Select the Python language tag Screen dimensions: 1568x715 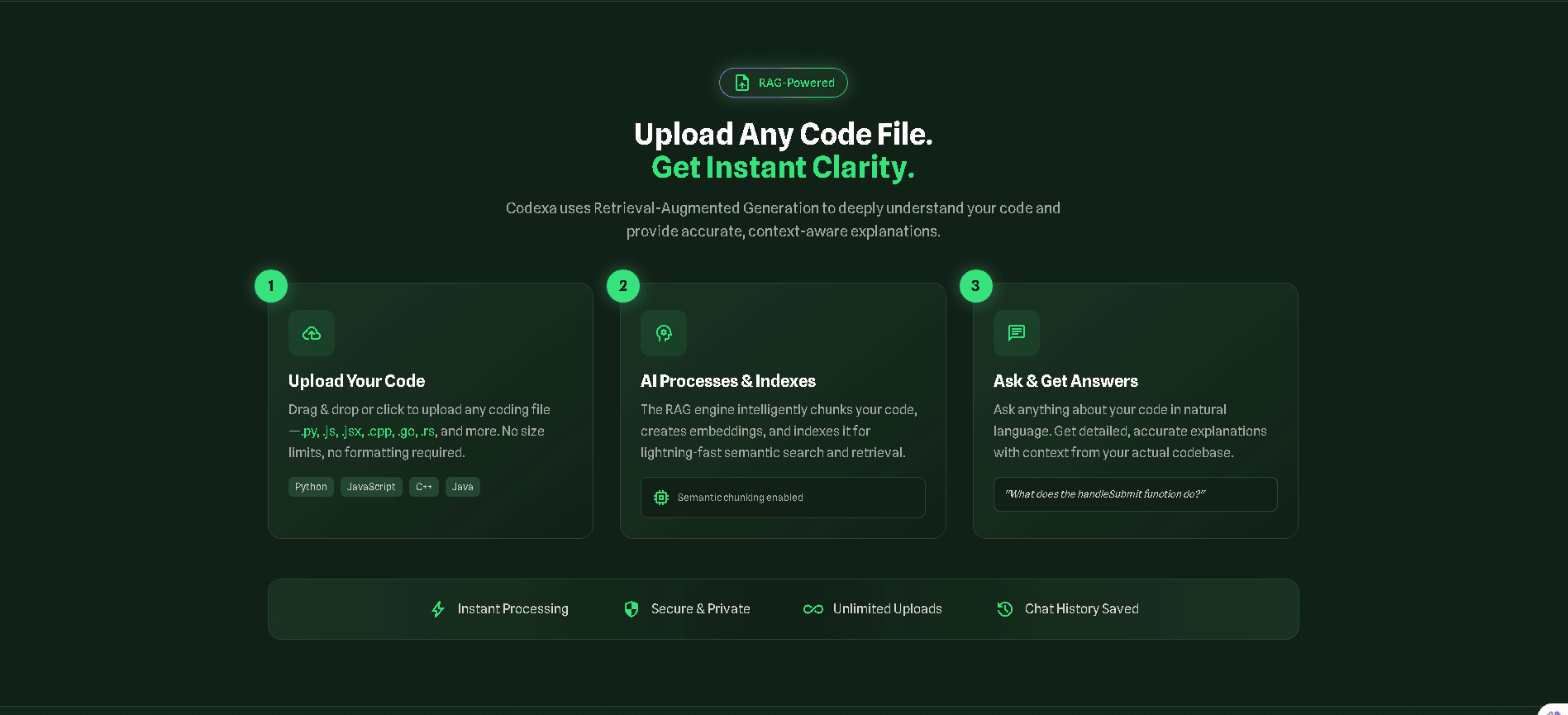pyautogui.click(x=311, y=487)
